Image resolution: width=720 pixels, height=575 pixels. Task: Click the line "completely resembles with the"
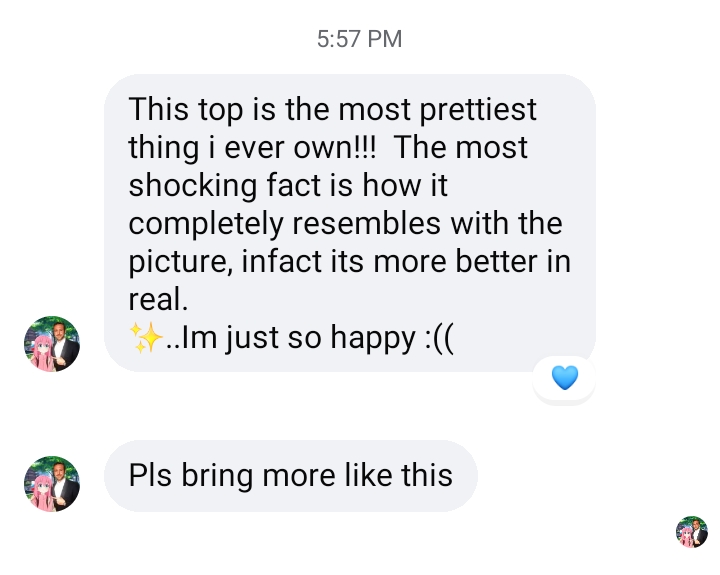tap(345, 223)
